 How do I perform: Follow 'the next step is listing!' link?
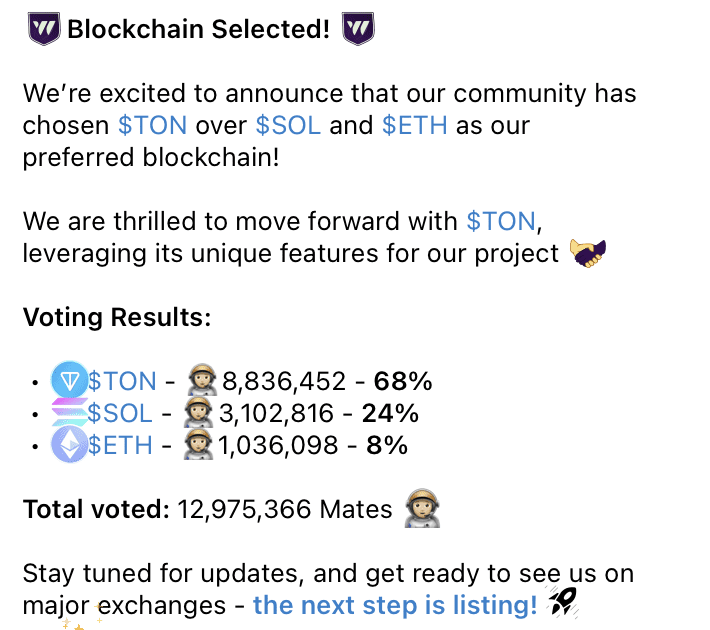pyautogui.click(x=395, y=605)
